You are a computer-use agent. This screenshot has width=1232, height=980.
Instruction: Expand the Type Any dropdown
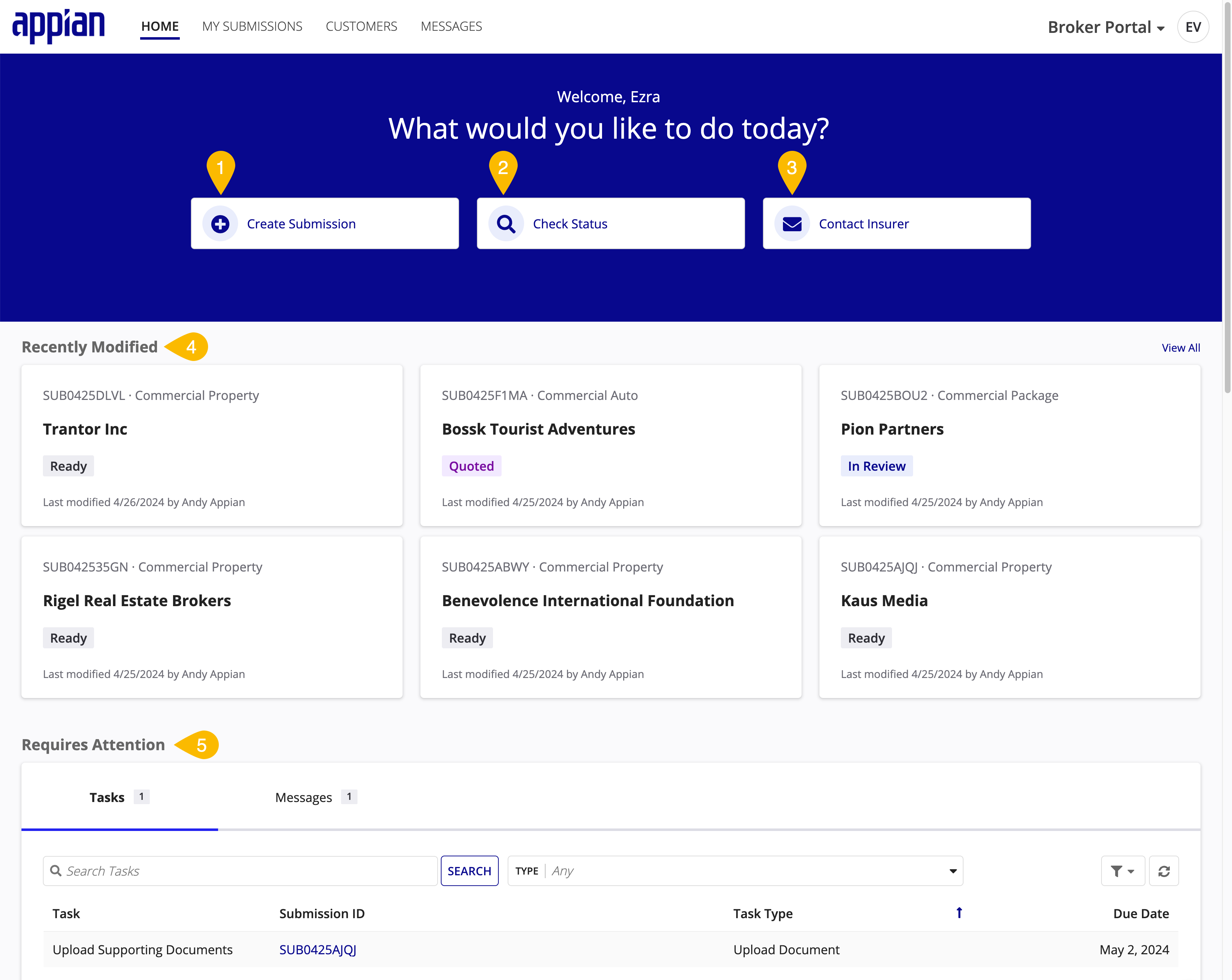tap(735, 871)
